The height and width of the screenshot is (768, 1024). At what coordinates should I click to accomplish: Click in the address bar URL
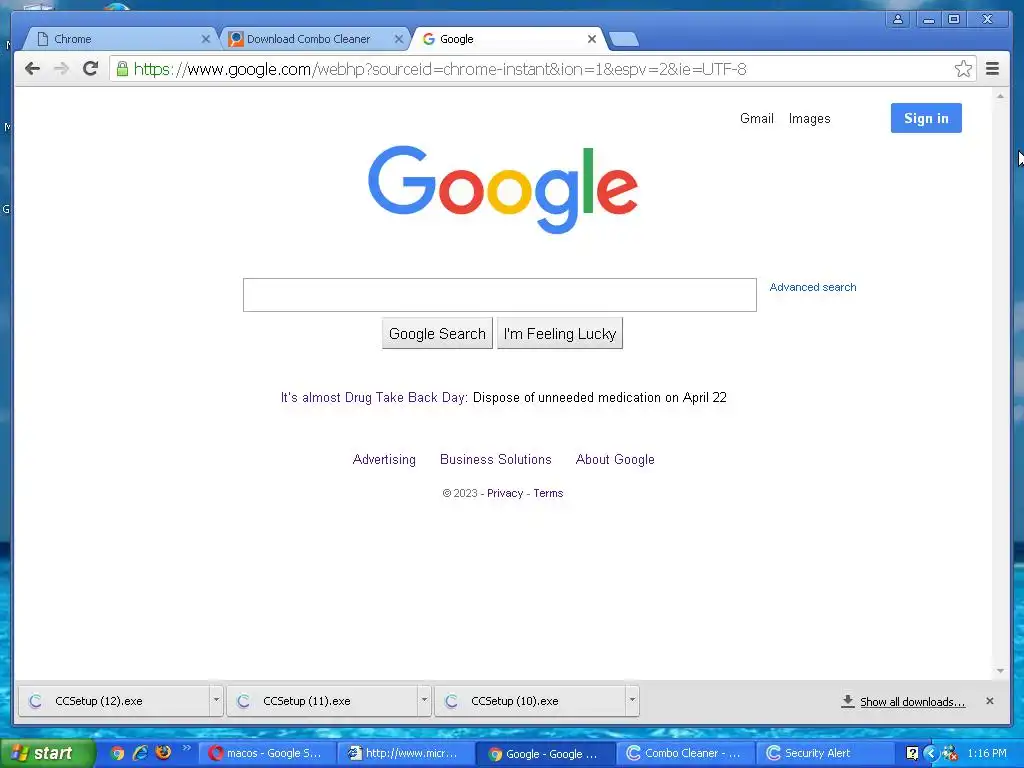440,69
